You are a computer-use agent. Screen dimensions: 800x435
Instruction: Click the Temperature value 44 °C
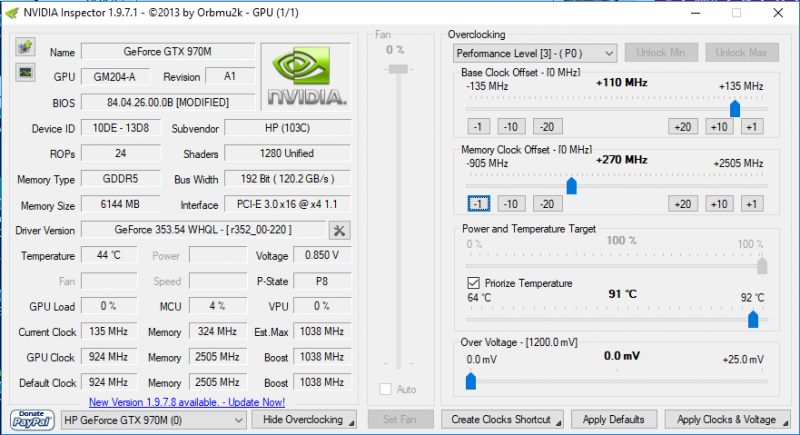point(109,255)
